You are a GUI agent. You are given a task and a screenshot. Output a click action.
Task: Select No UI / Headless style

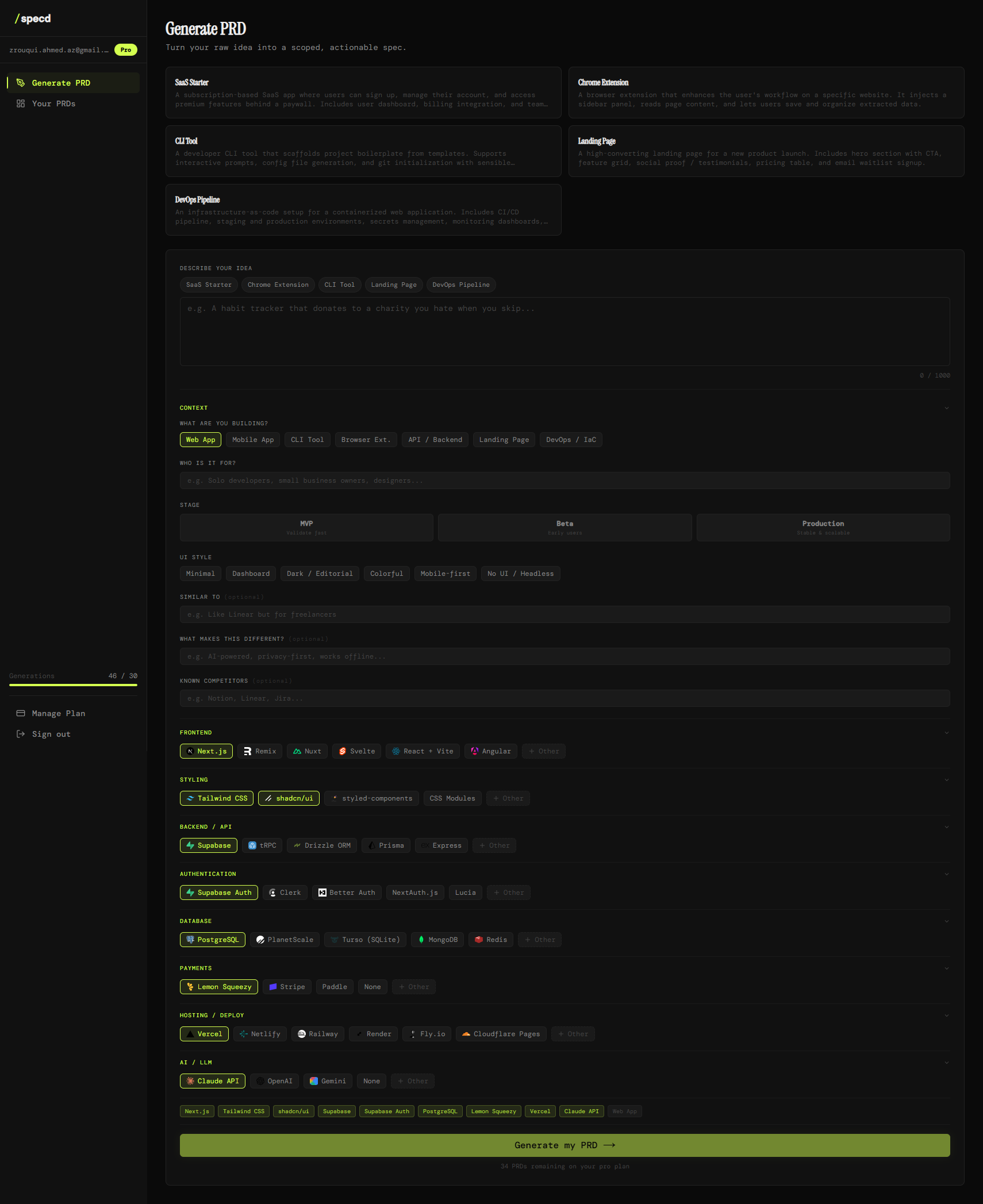pos(520,574)
